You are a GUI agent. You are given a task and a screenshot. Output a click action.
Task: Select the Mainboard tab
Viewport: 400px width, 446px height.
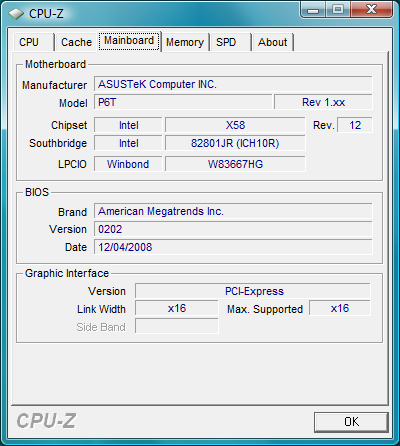pos(129,41)
